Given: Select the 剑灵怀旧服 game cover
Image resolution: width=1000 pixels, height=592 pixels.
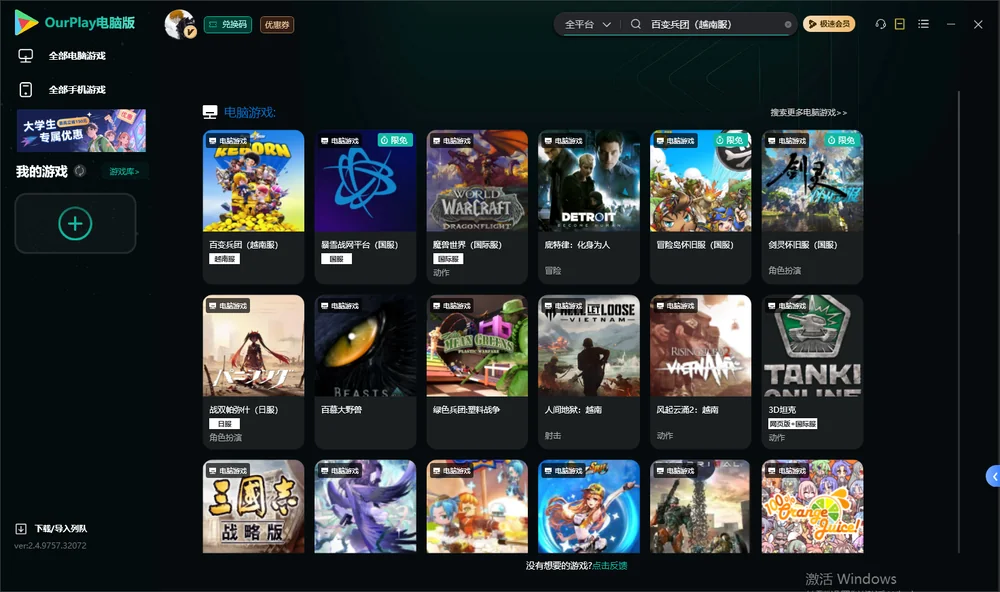Looking at the screenshot, I should coord(812,181).
